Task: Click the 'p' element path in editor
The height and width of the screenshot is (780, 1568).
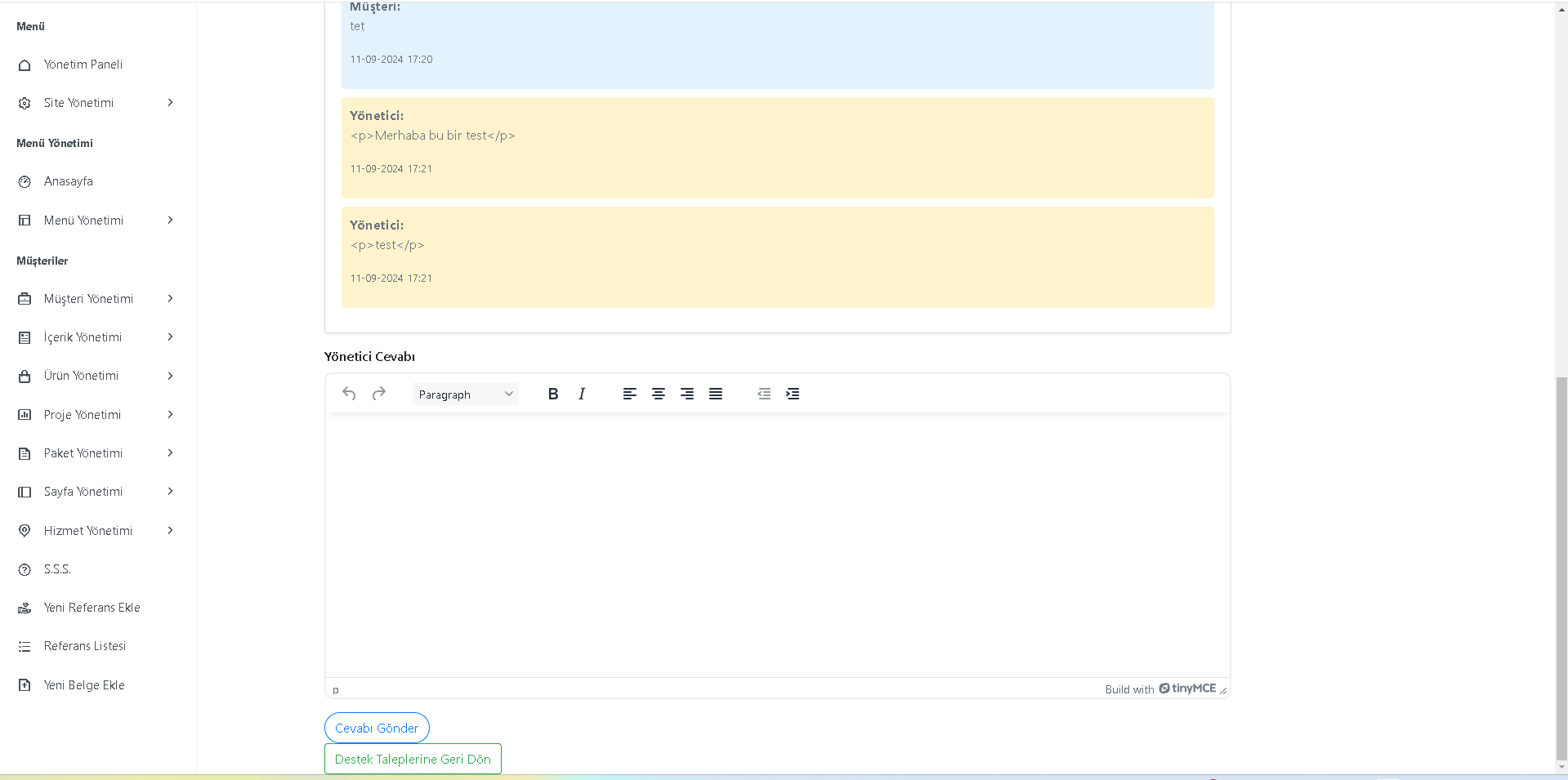Action: (336, 690)
